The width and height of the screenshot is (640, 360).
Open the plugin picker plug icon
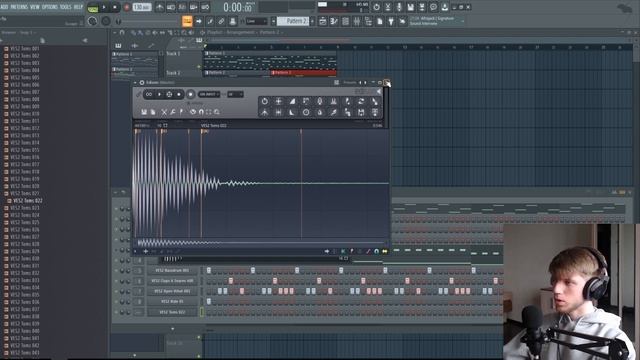(x=391, y=21)
